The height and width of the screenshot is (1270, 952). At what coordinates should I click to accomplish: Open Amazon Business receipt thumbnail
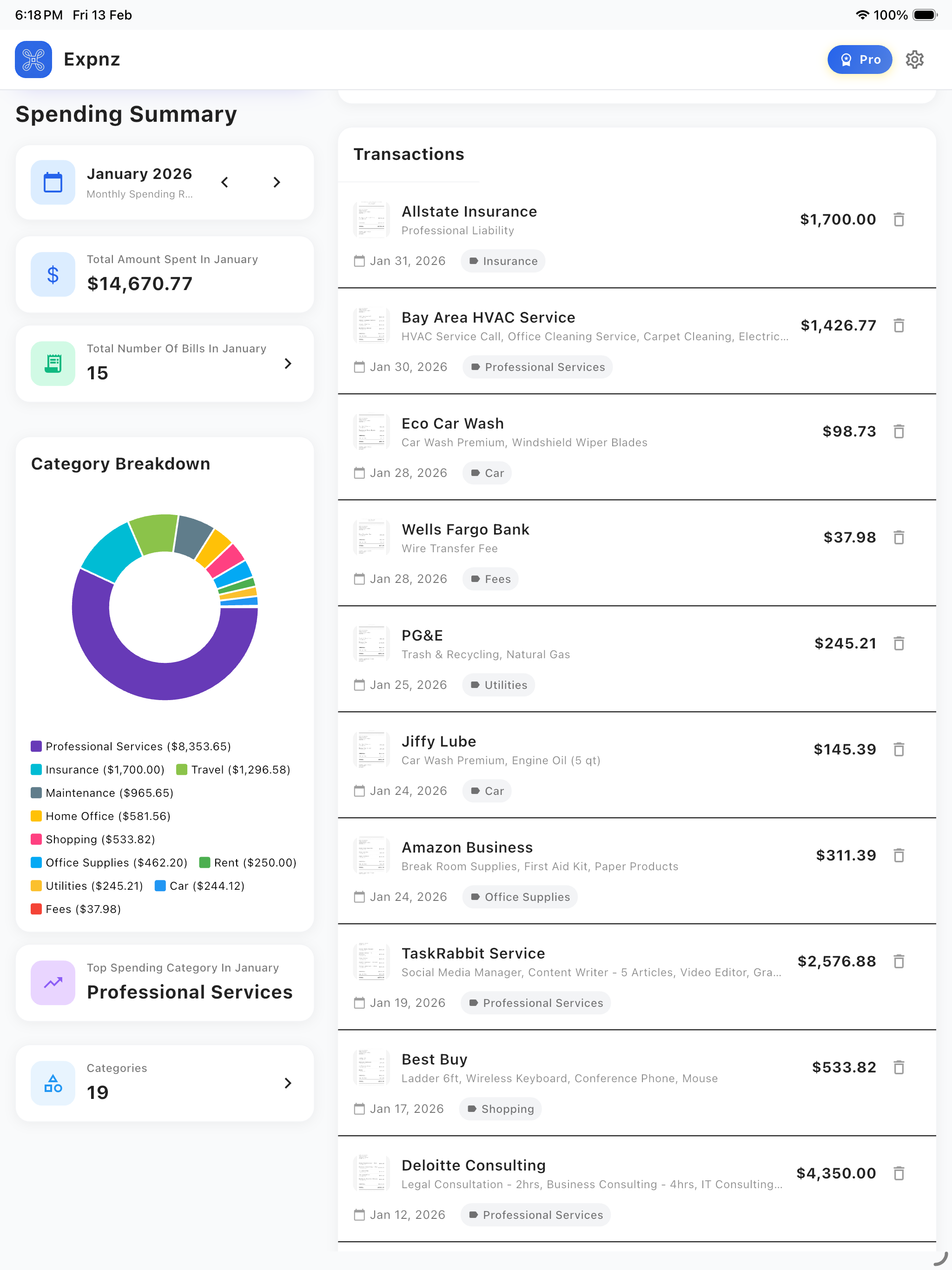(x=371, y=856)
